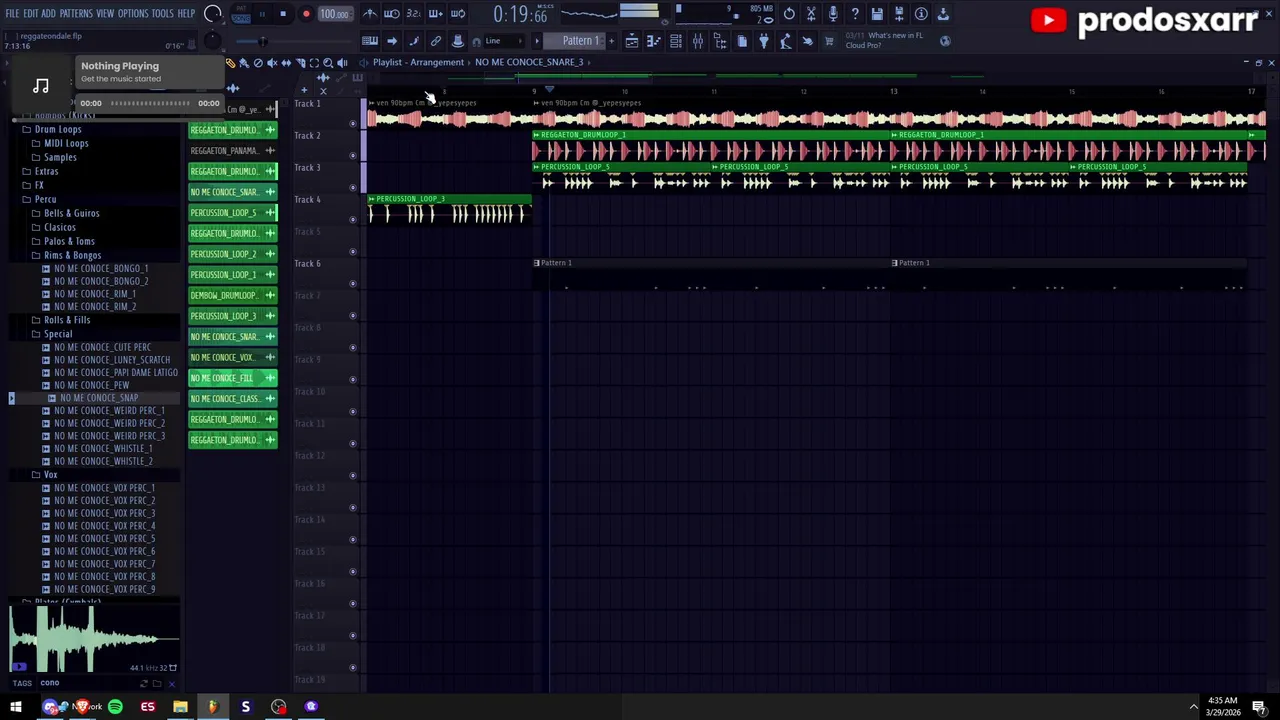Mute Track 1 with its dot toggle
This screenshot has width=1280, height=720.
(x=352, y=123)
